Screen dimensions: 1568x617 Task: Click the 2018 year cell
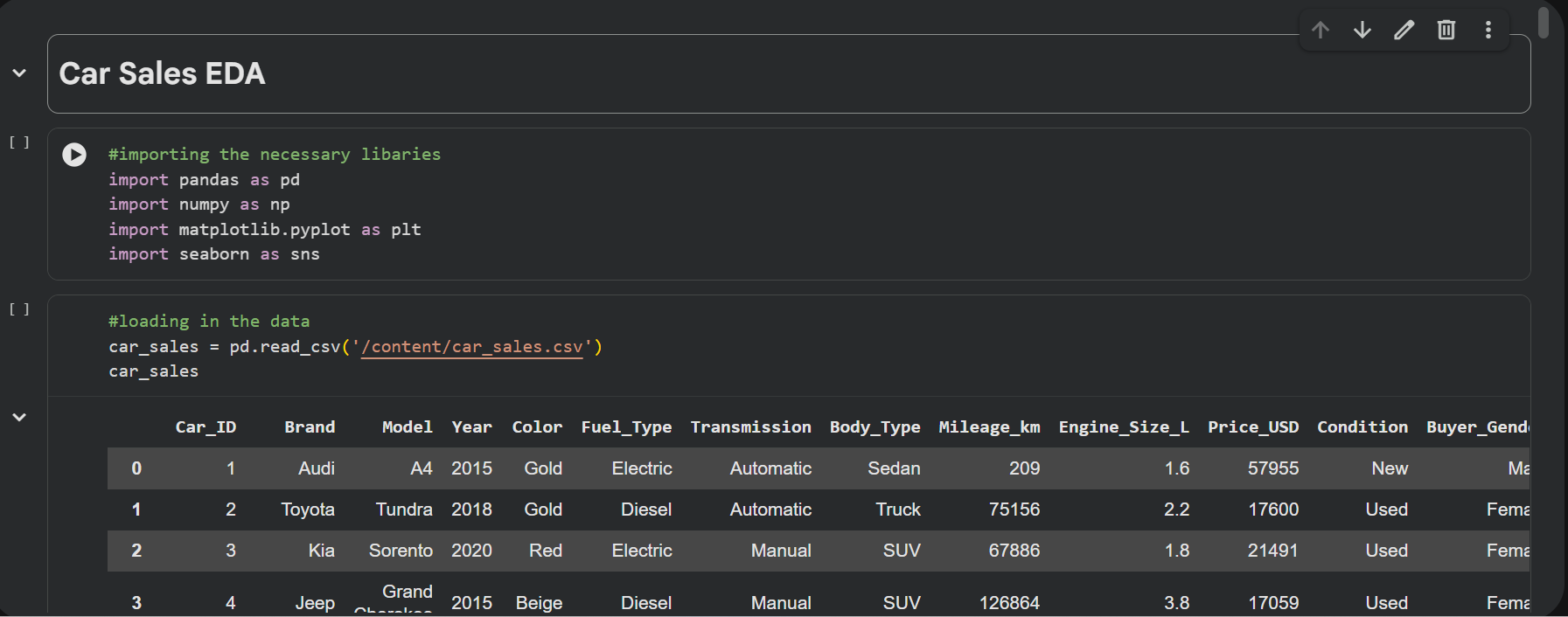(472, 510)
